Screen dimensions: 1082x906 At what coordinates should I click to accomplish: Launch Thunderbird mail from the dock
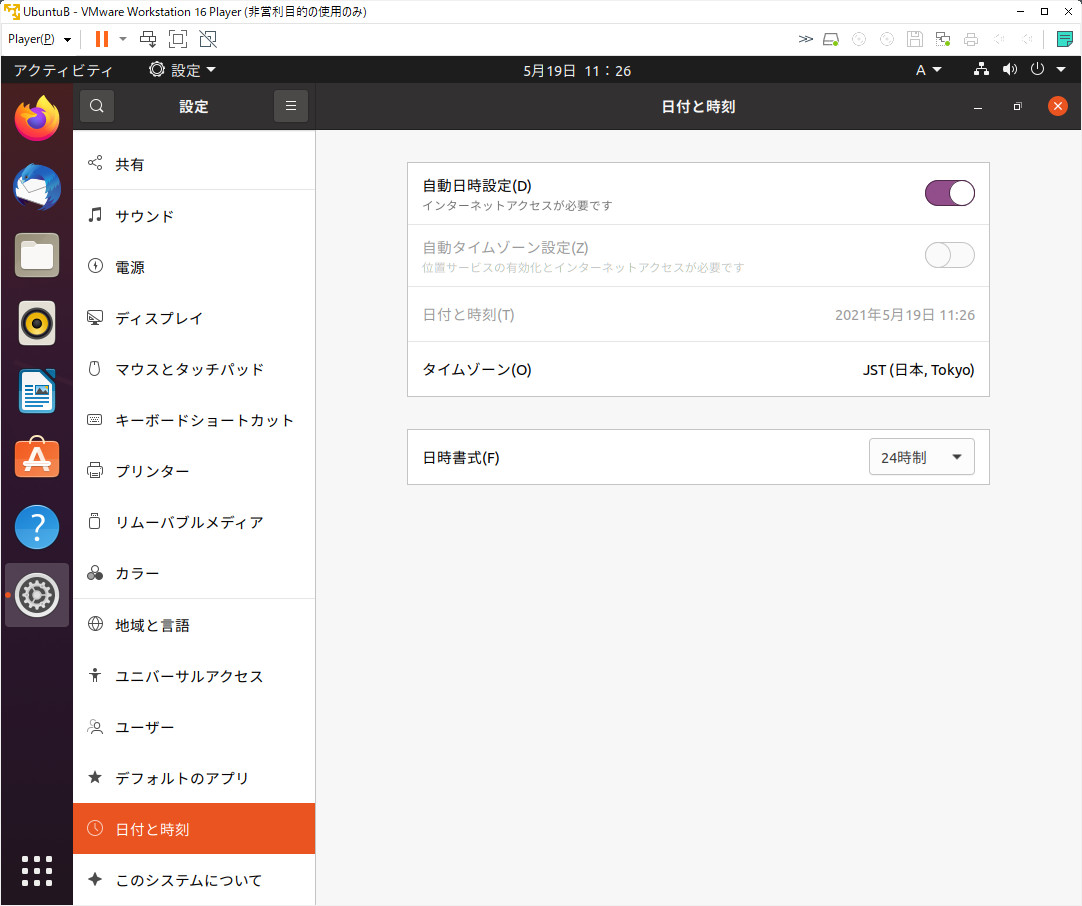coord(37,187)
